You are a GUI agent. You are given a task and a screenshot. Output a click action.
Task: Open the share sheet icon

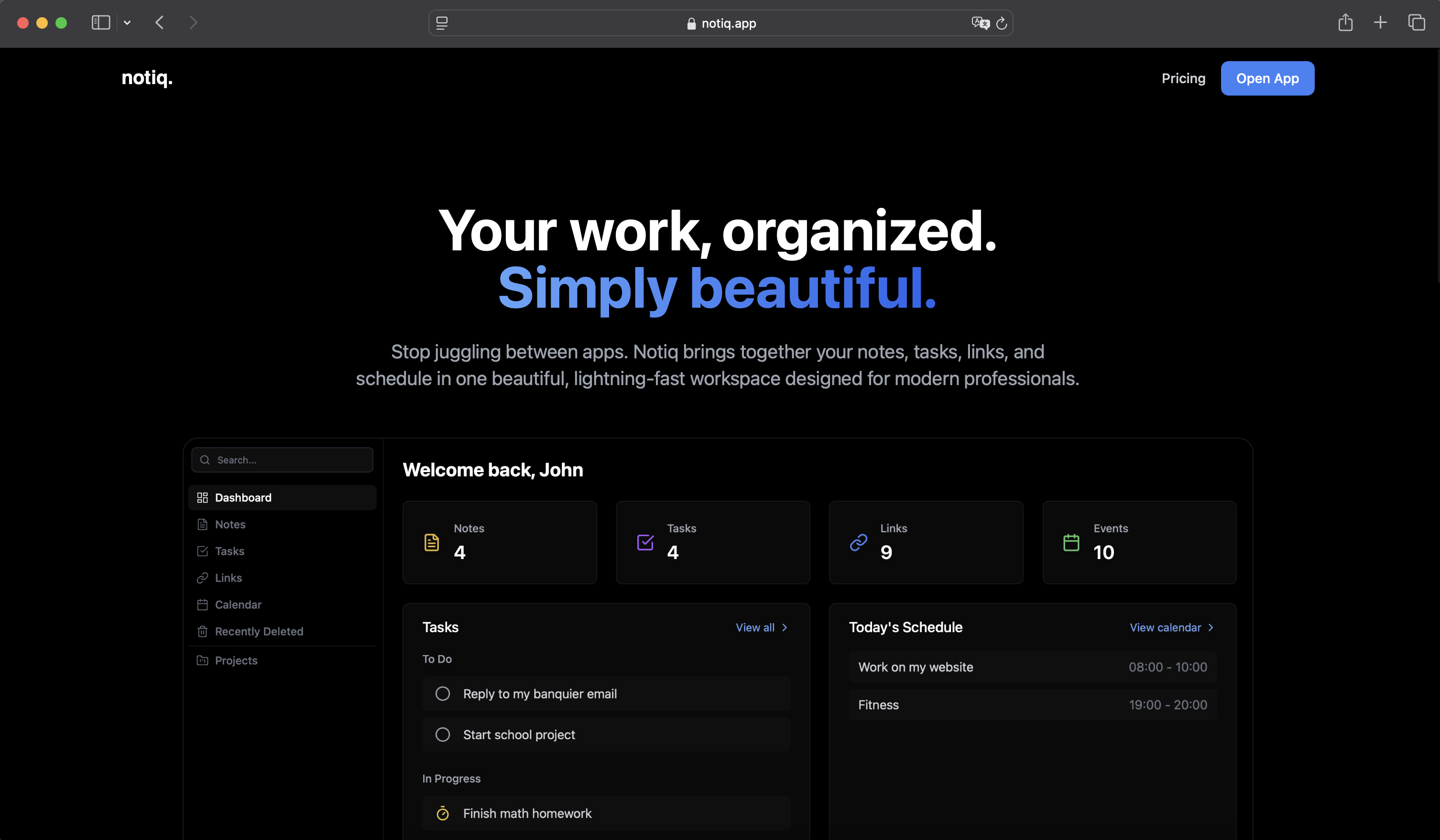point(1345,23)
